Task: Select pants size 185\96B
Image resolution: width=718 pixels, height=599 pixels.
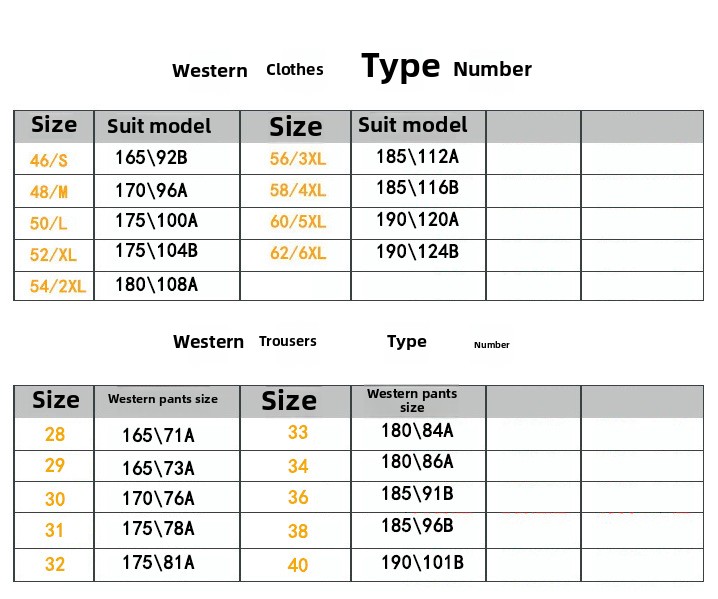Action: (x=417, y=526)
